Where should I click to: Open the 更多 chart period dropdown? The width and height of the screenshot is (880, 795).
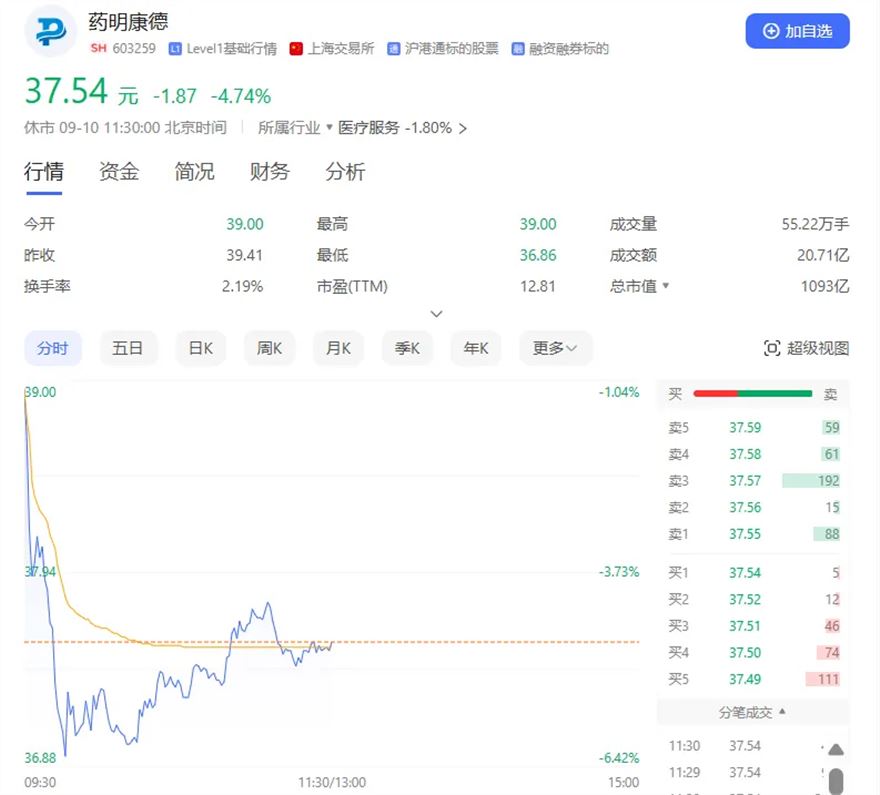point(555,348)
